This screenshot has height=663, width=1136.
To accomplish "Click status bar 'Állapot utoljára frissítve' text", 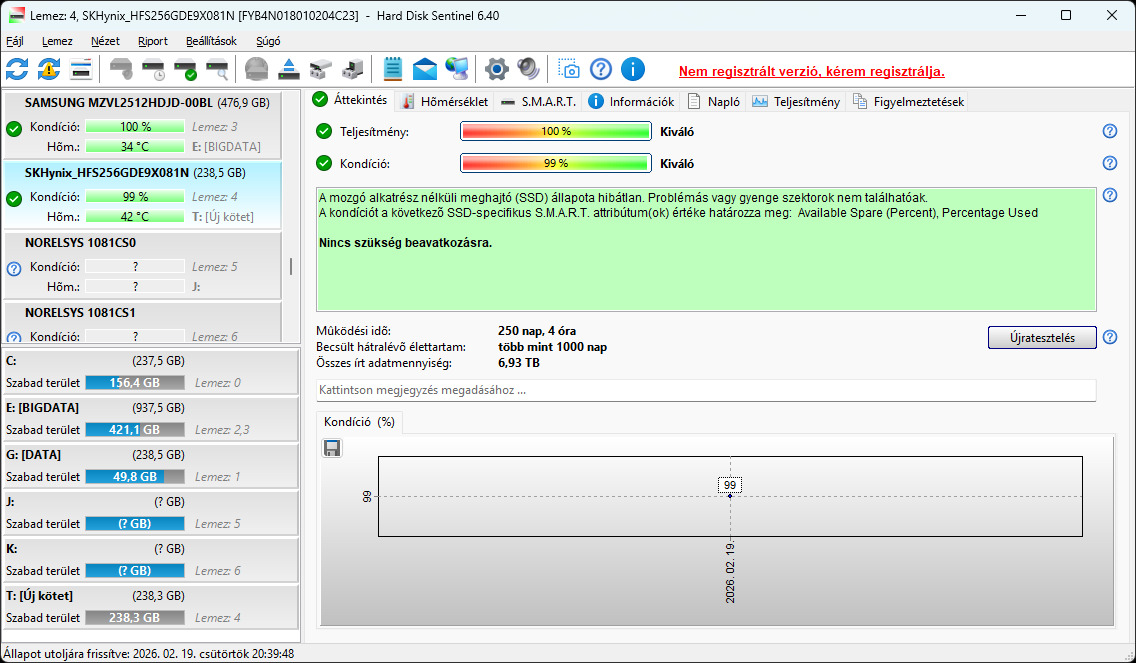I will pyautogui.click(x=149, y=654).
